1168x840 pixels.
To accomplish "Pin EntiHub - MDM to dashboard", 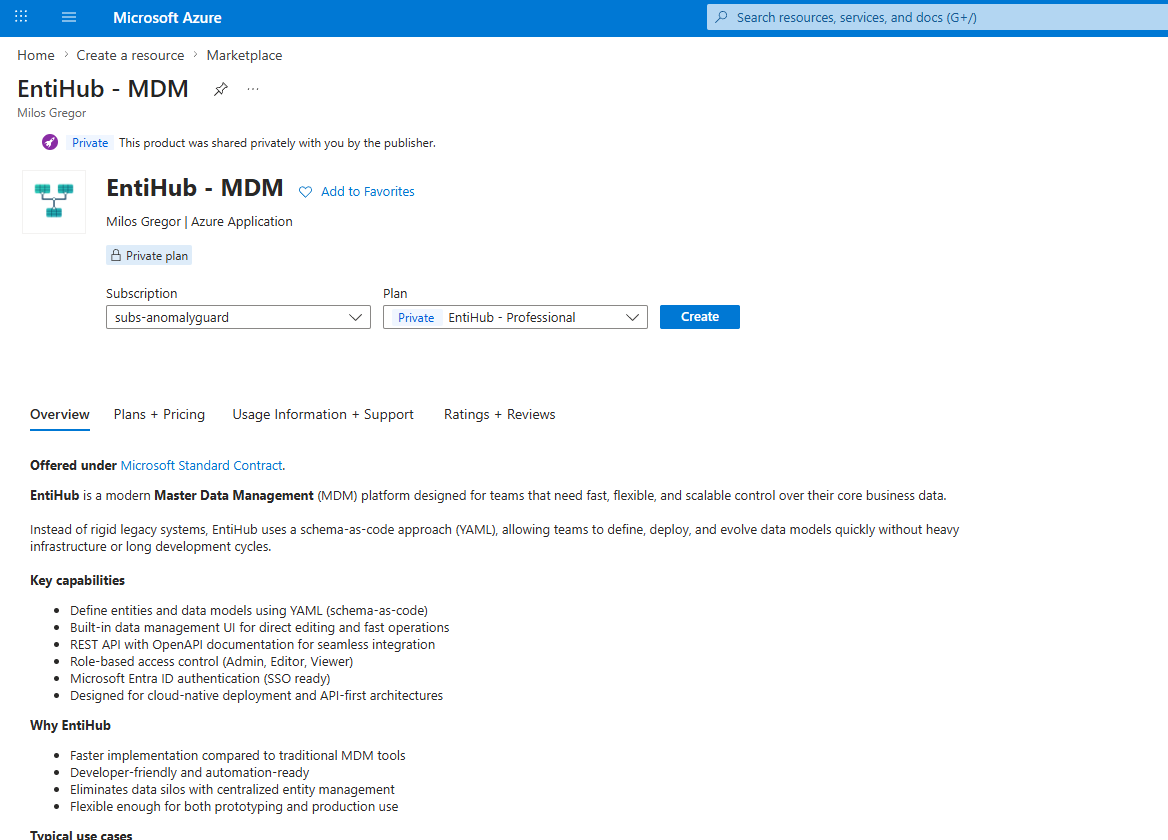I will pyautogui.click(x=220, y=89).
